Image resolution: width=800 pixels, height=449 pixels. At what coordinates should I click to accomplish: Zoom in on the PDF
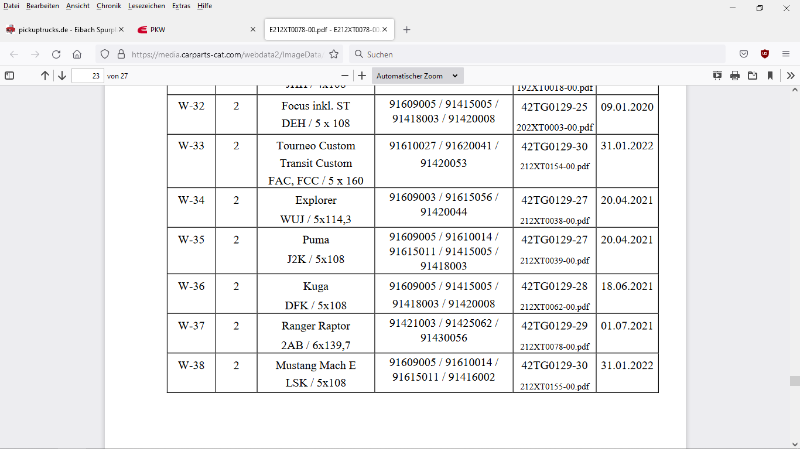point(362,76)
